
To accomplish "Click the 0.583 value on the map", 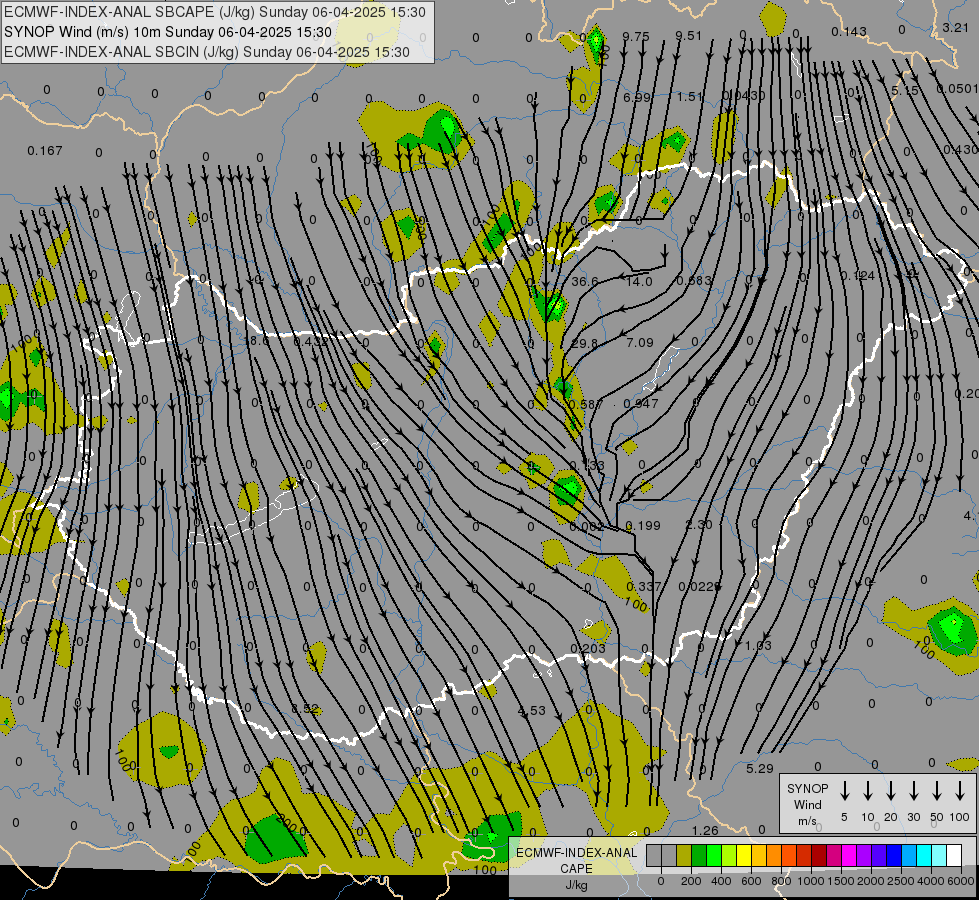I will click(694, 280).
